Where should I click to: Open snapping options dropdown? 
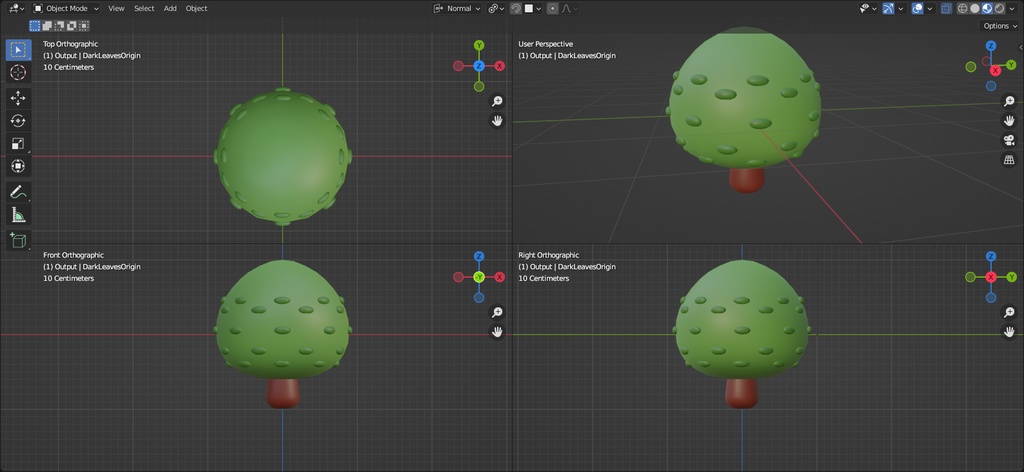click(534, 8)
